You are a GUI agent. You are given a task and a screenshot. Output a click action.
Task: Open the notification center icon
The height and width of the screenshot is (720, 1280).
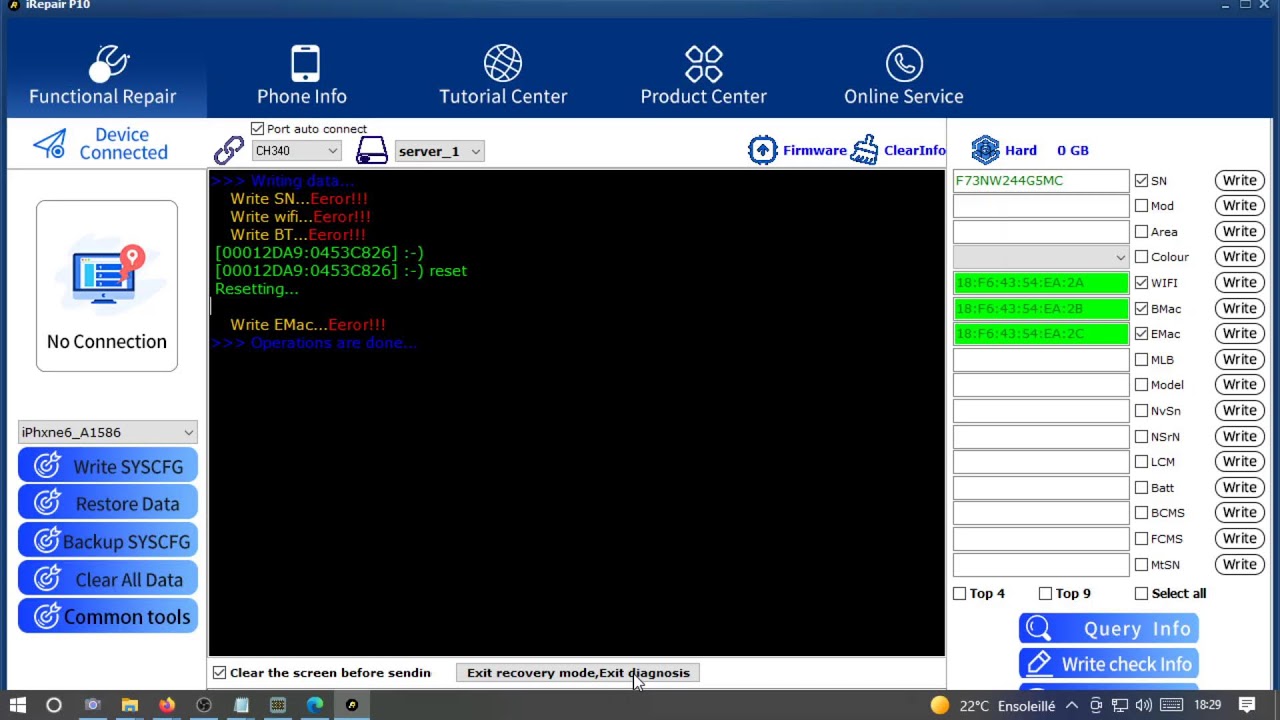coord(1247,705)
